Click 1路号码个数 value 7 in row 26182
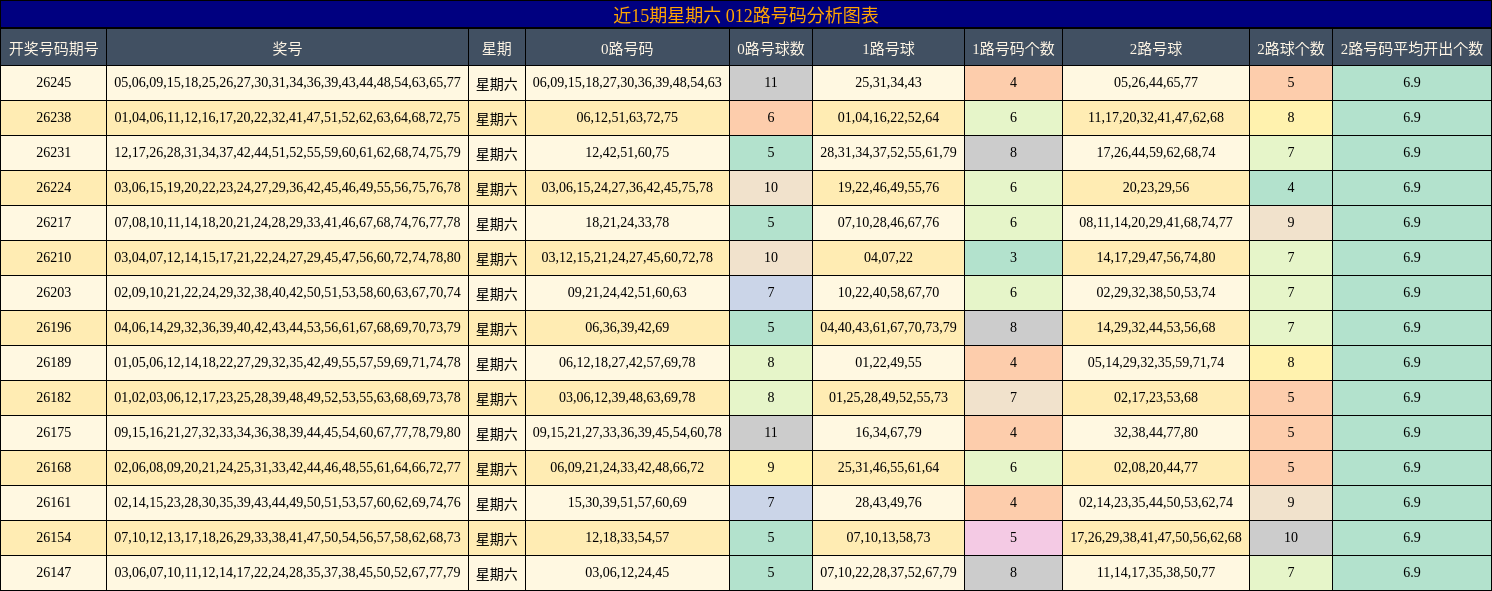The height and width of the screenshot is (591, 1492). click(1013, 398)
